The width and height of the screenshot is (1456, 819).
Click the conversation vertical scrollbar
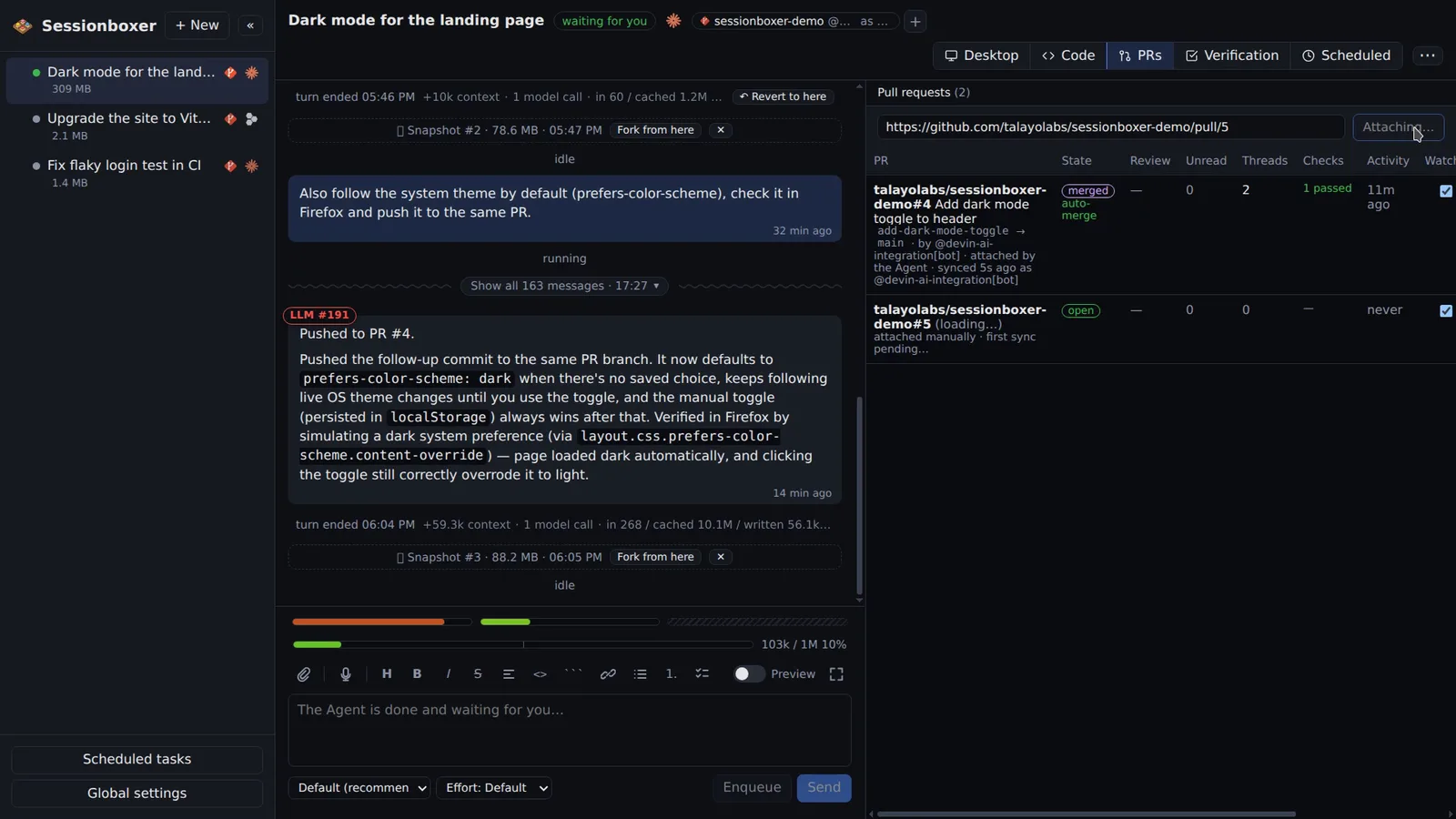pos(859,496)
